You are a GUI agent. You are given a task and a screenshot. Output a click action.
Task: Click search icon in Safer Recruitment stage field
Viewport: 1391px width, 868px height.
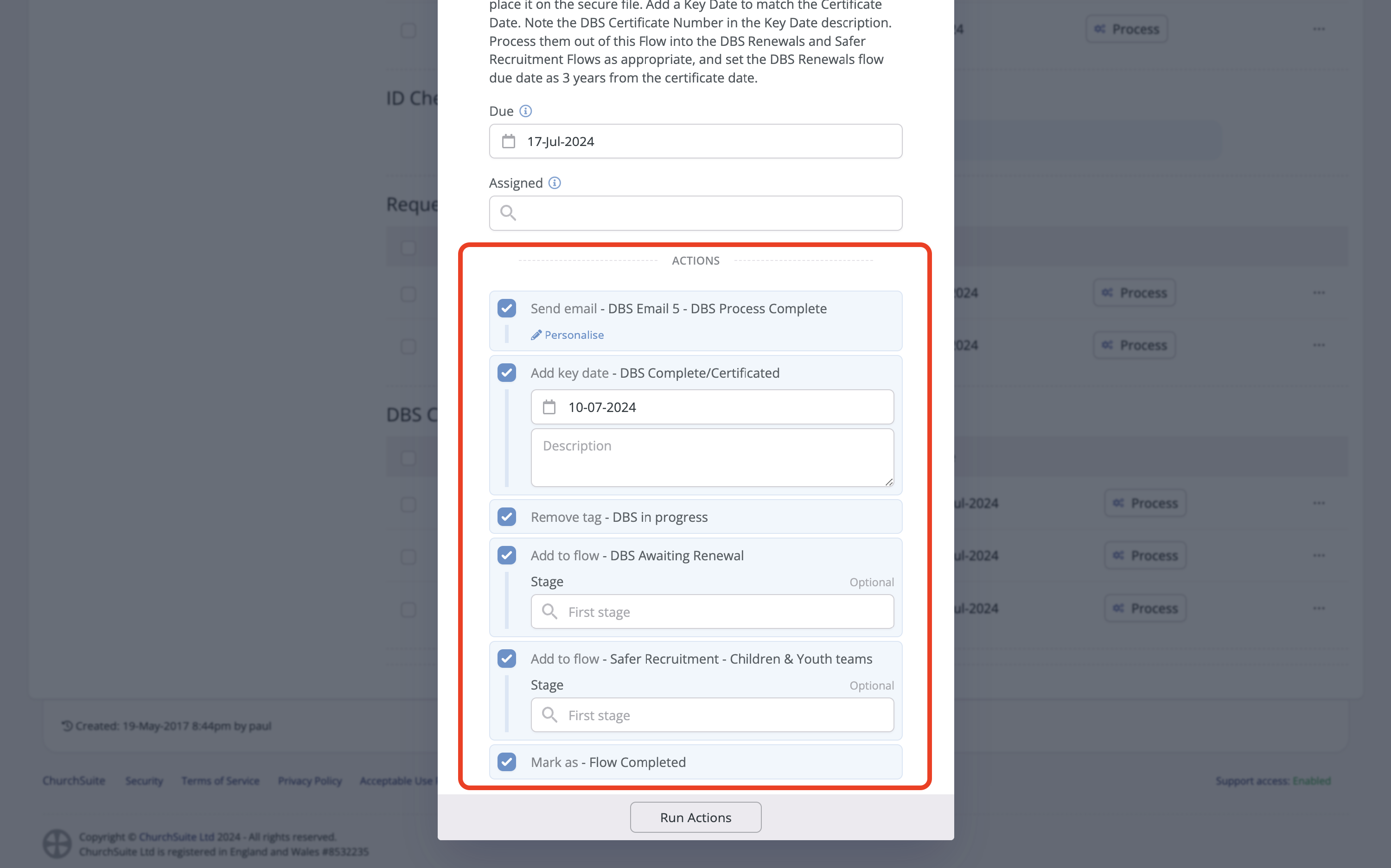point(549,715)
